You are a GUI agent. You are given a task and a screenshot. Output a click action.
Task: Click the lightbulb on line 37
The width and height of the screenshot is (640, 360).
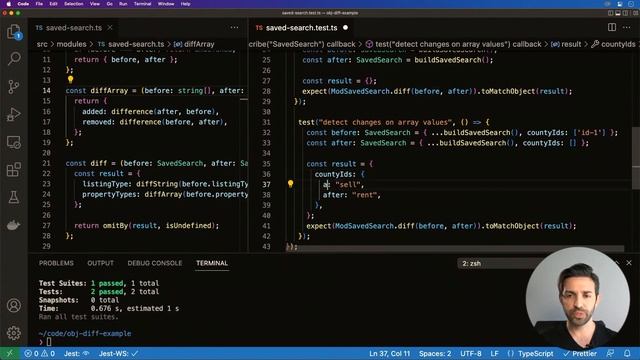coord(290,184)
